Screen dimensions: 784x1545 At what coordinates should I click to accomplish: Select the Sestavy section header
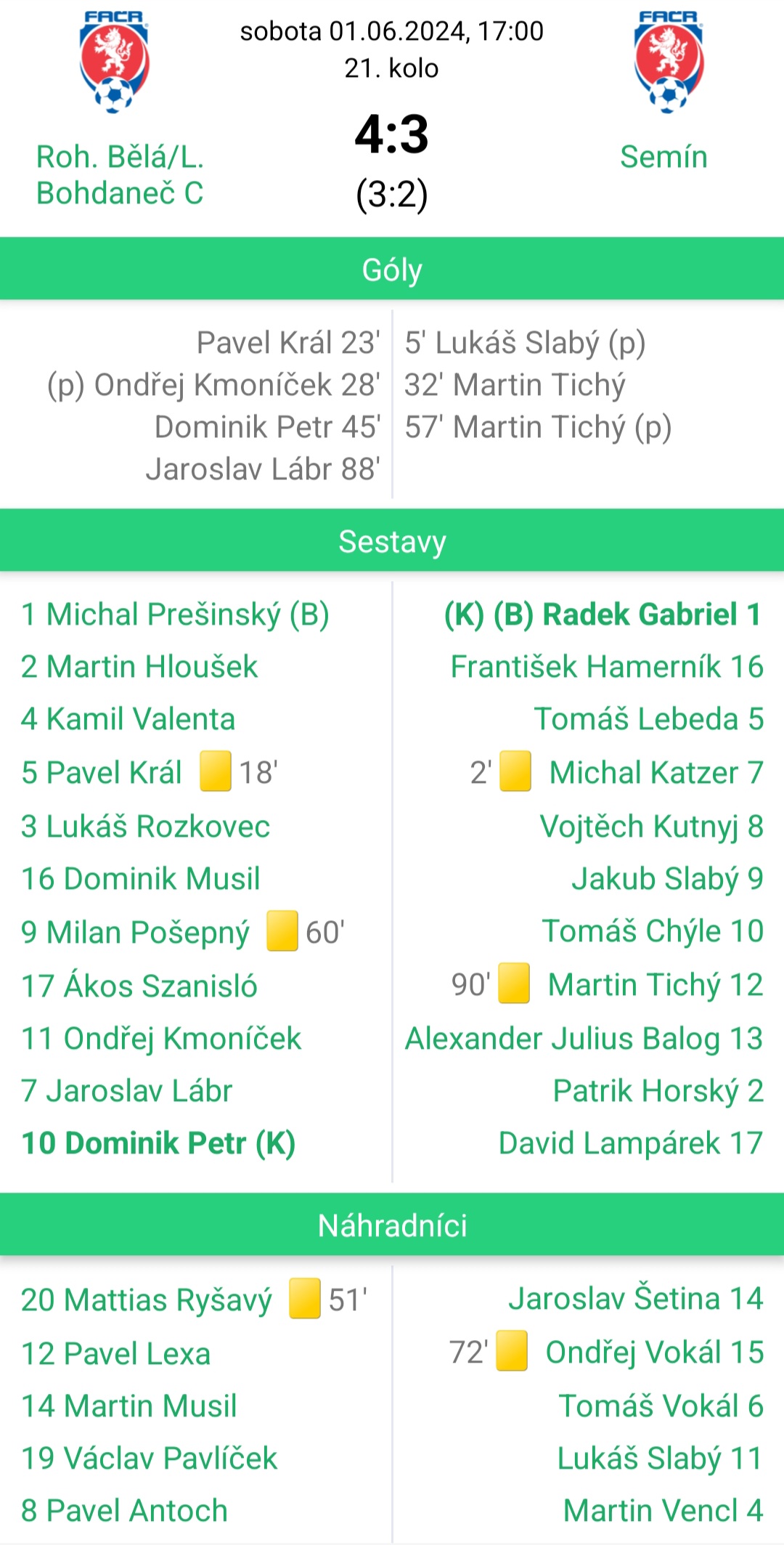coord(392,540)
